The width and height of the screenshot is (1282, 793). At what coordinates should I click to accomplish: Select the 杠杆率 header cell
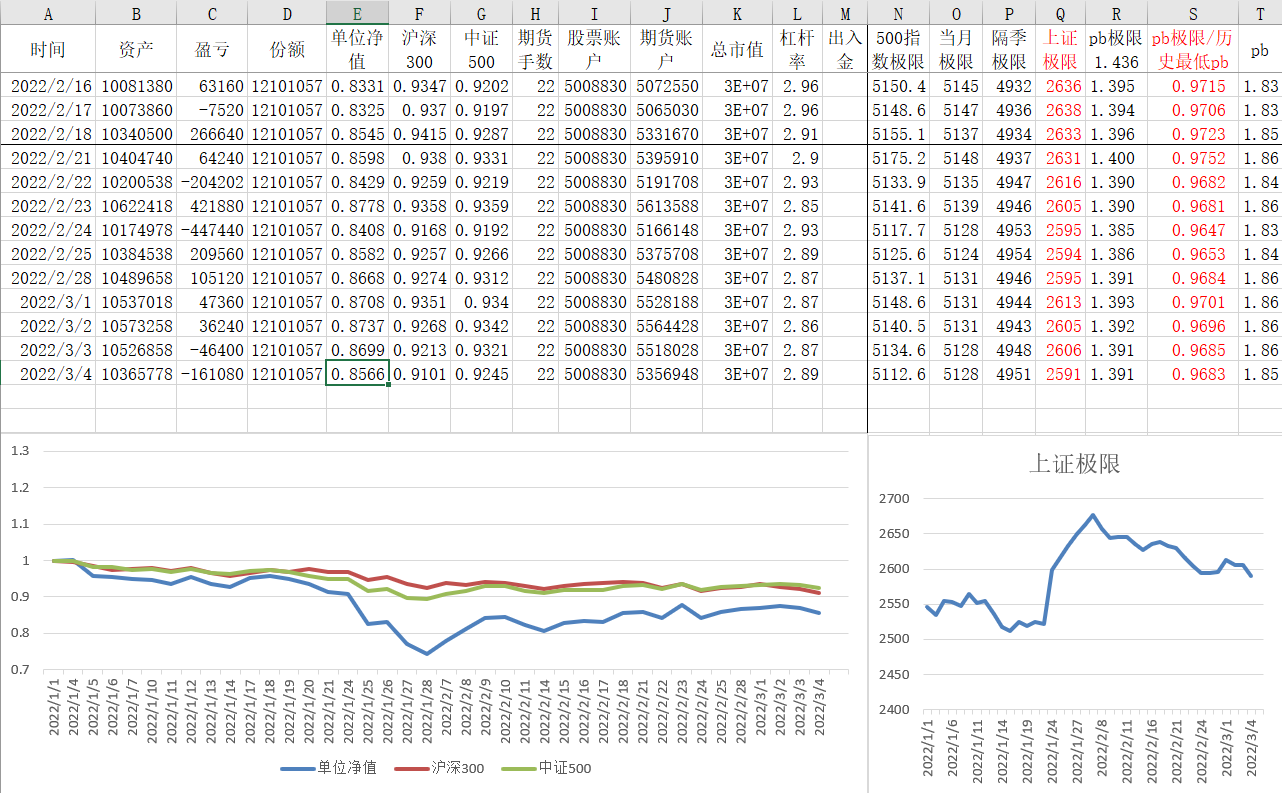(x=797, y=49)
